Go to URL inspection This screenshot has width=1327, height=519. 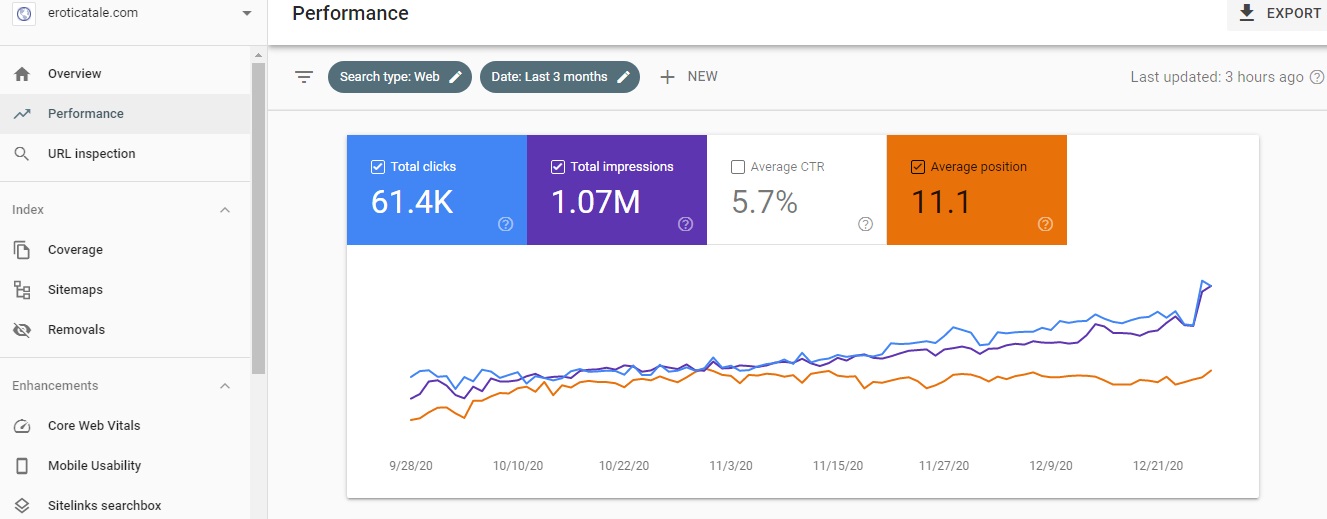coord(91,154)
